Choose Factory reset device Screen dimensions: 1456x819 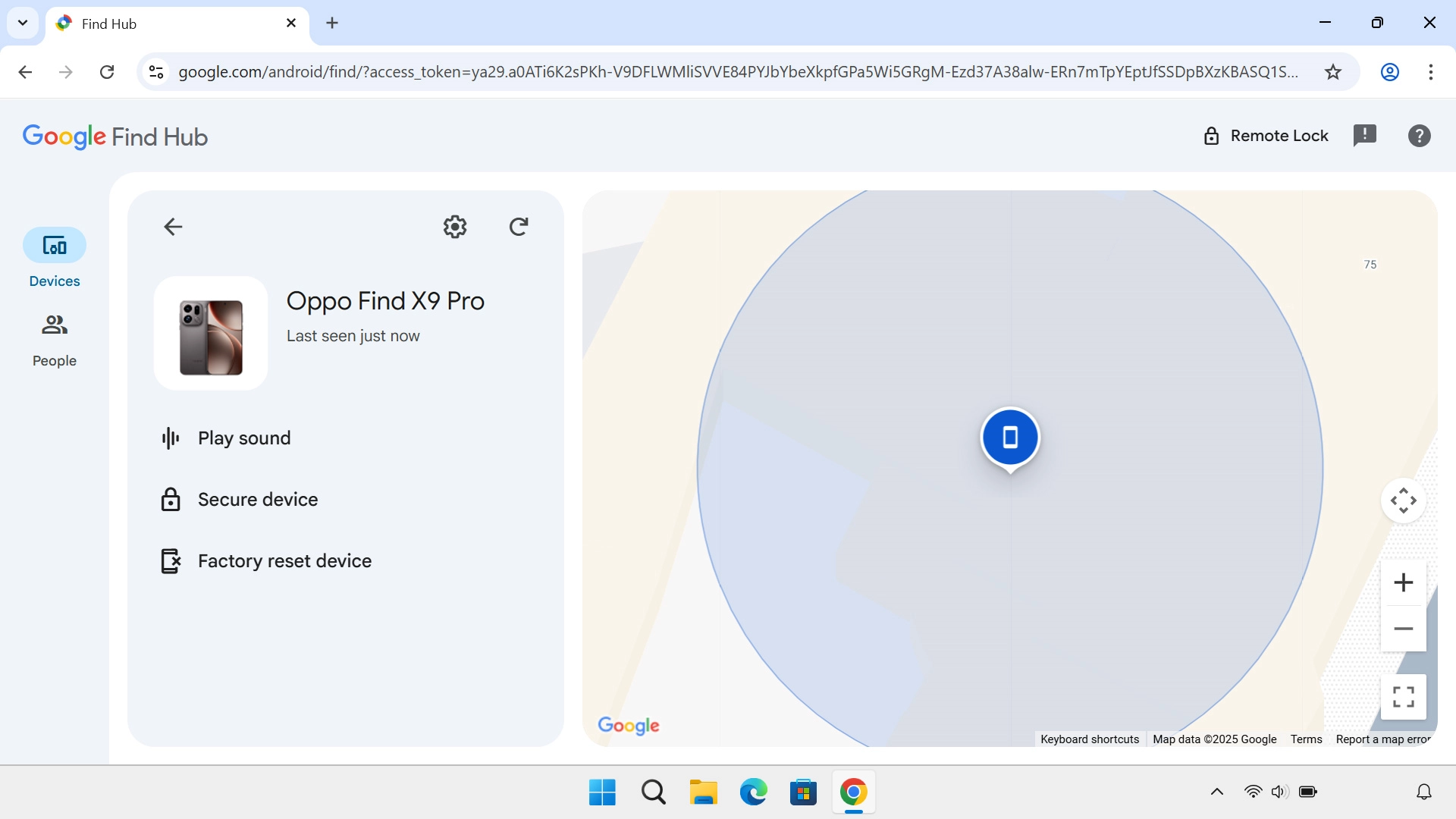point(284,561)
